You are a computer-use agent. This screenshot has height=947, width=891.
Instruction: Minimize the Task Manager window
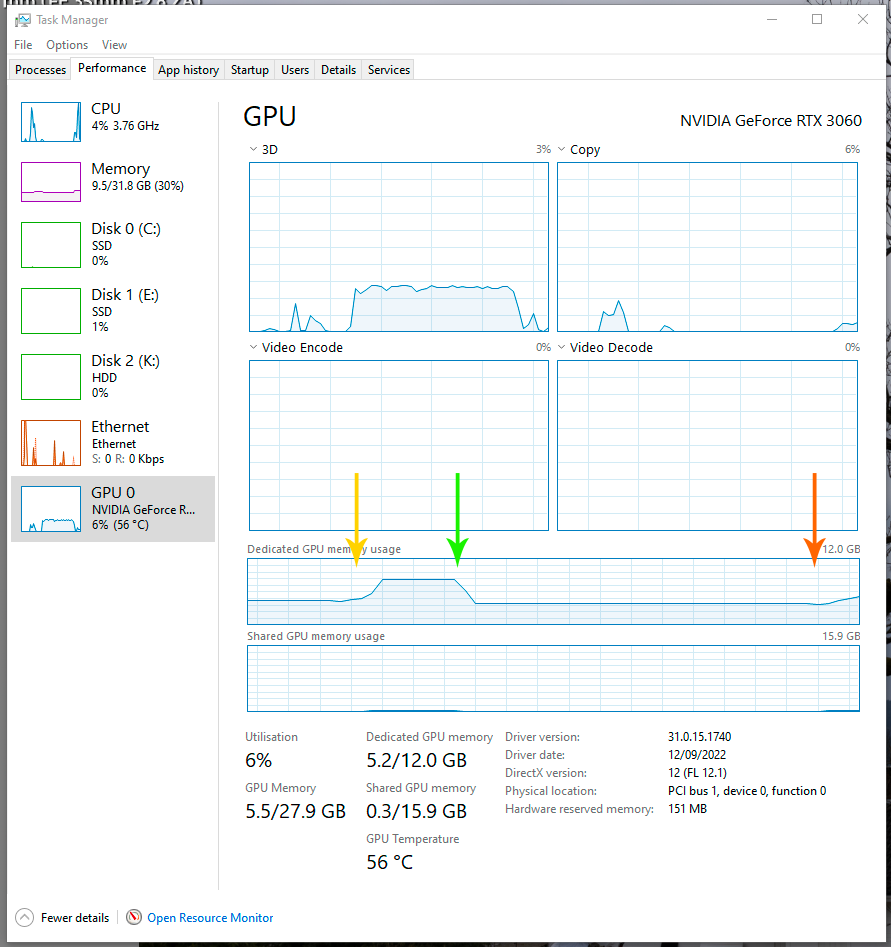pos(771,19)
